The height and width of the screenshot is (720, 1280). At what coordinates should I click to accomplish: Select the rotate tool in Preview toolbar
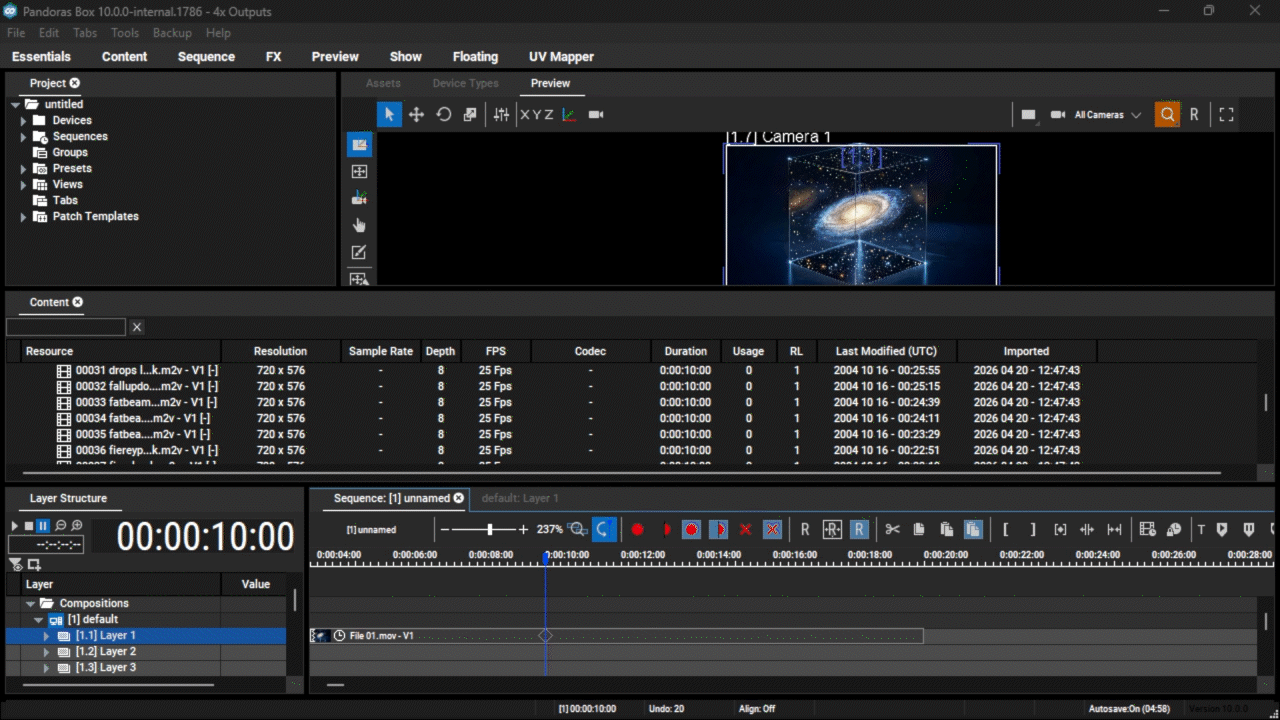(x=444, y=115)
